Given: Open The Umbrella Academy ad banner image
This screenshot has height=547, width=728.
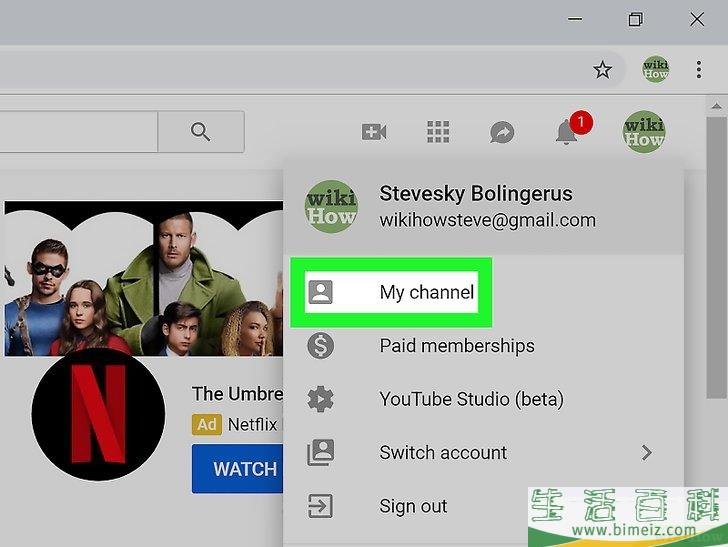Looking at the screenshot, I should tap(143, 279).
